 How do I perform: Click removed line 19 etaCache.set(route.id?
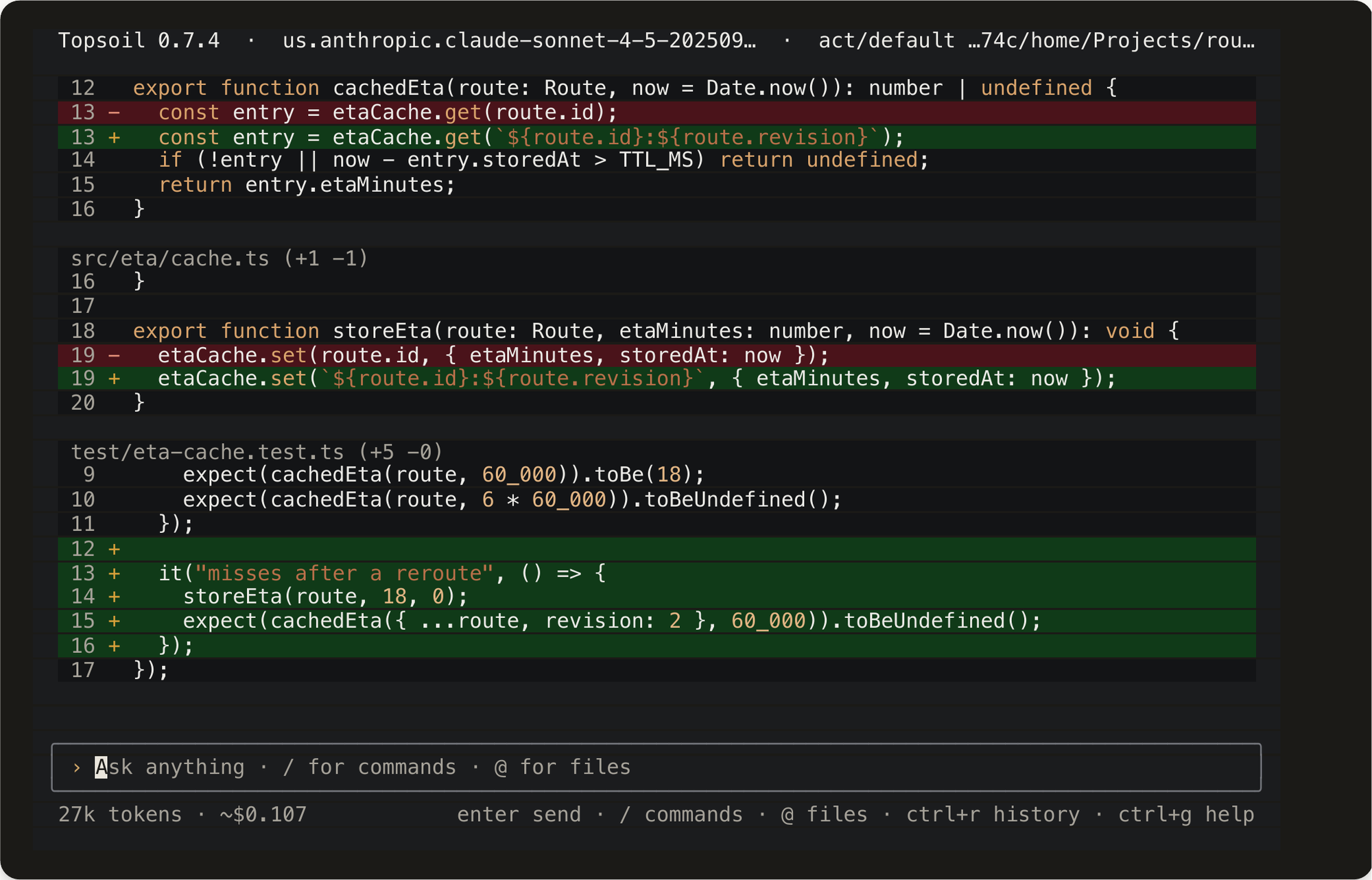pyautogui.click(x=657, y=355)
